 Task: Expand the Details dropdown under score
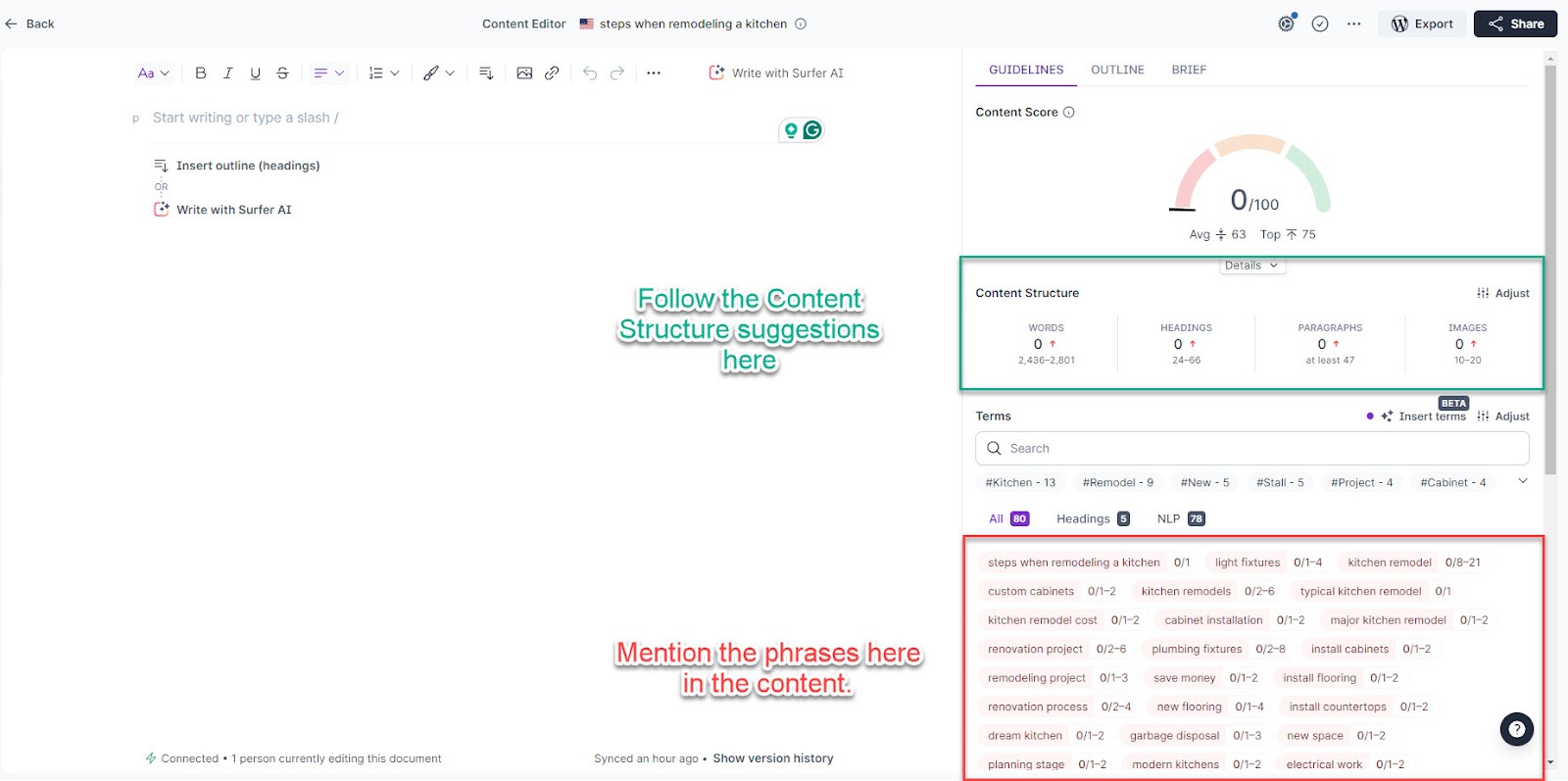click(x=1251, y=266)
